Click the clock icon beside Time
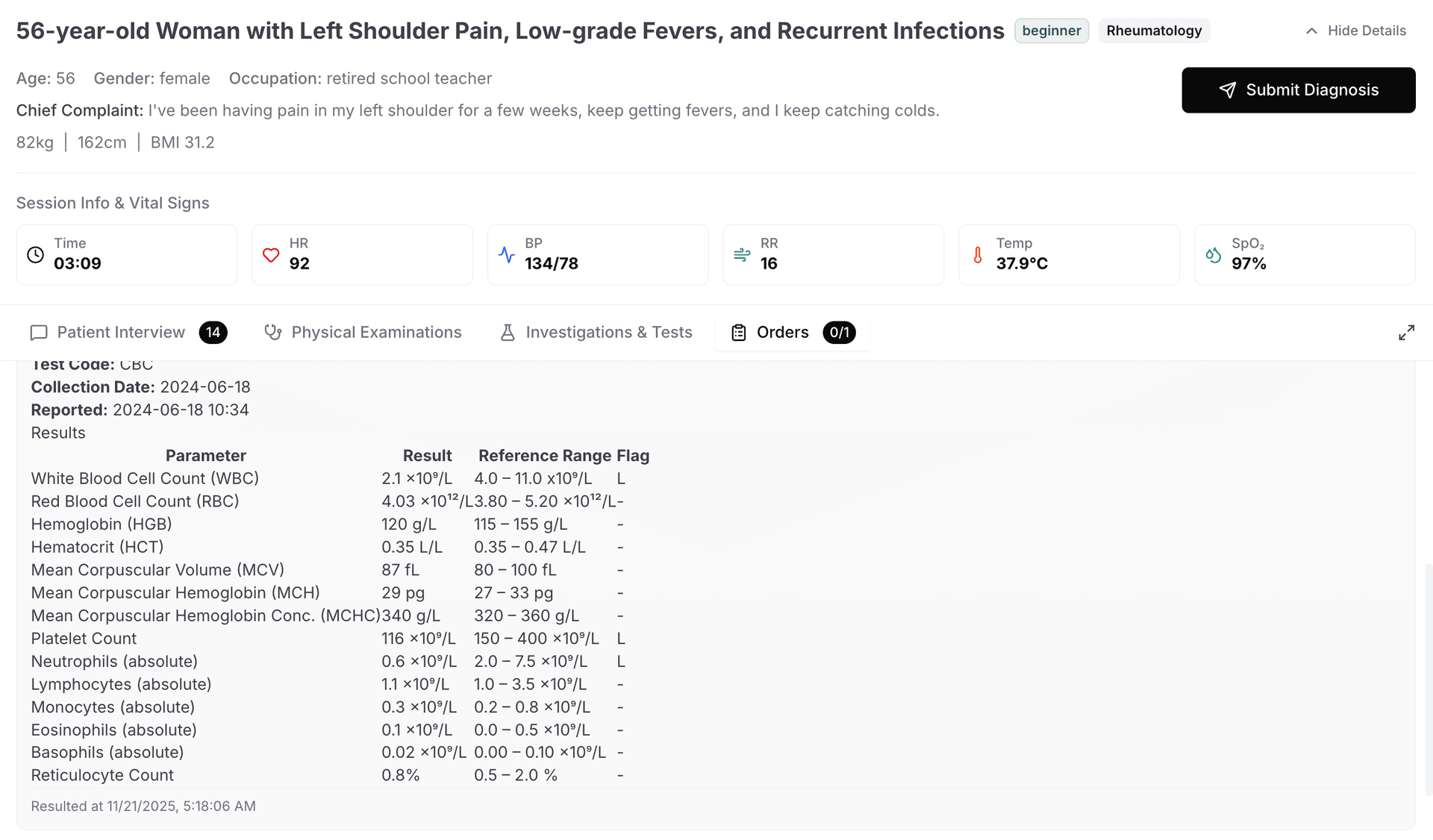 (x=35, y=254)
